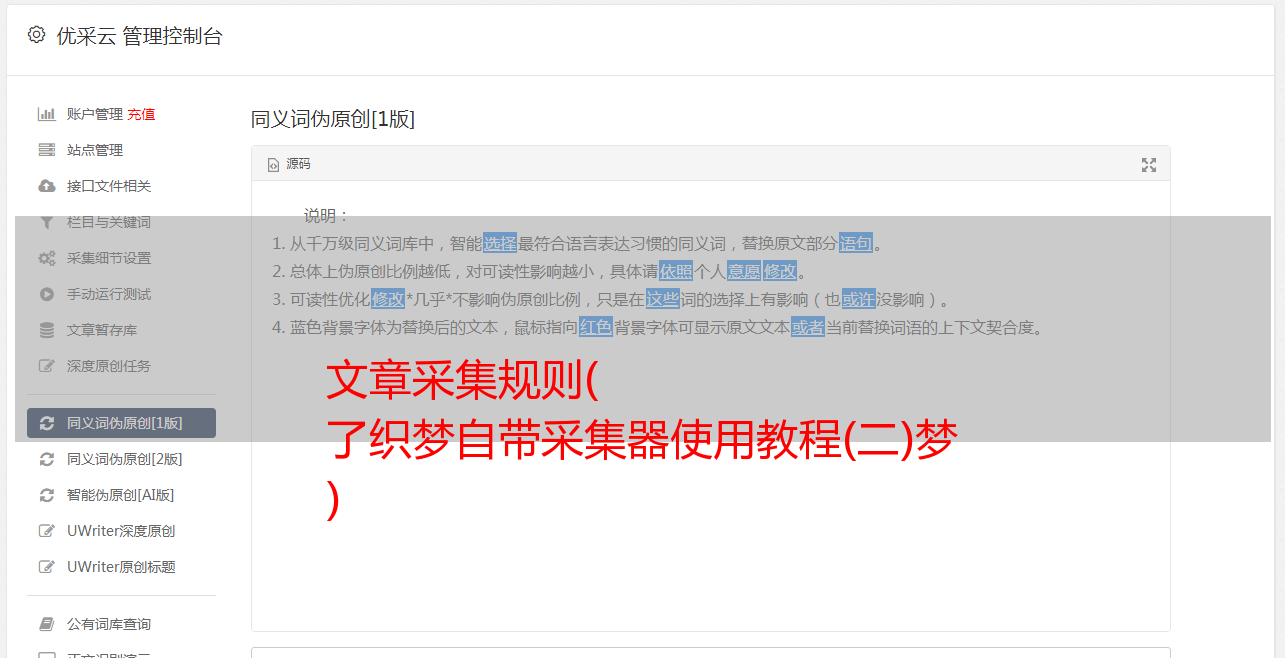The width and height of the screenshot is (1285, 658).
Task: Open 账户管理 via its bar chart icon
Action: click(46, 114)
